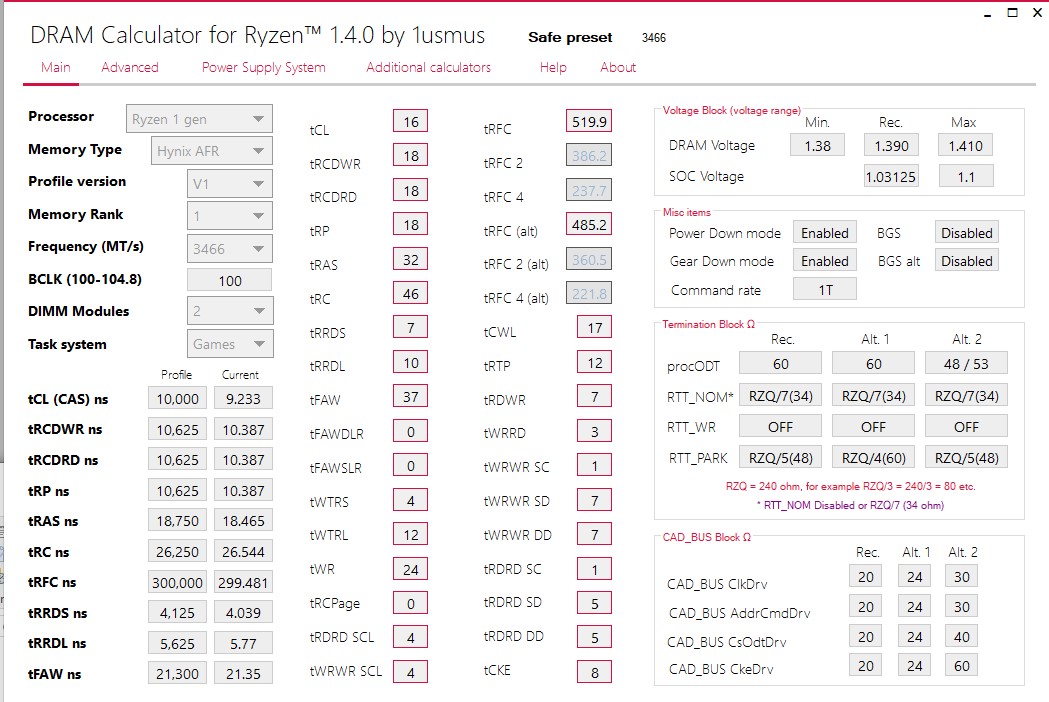Click the Power Down mode Enabled button
1049x702 pixels.
click(x=825, y=233)
